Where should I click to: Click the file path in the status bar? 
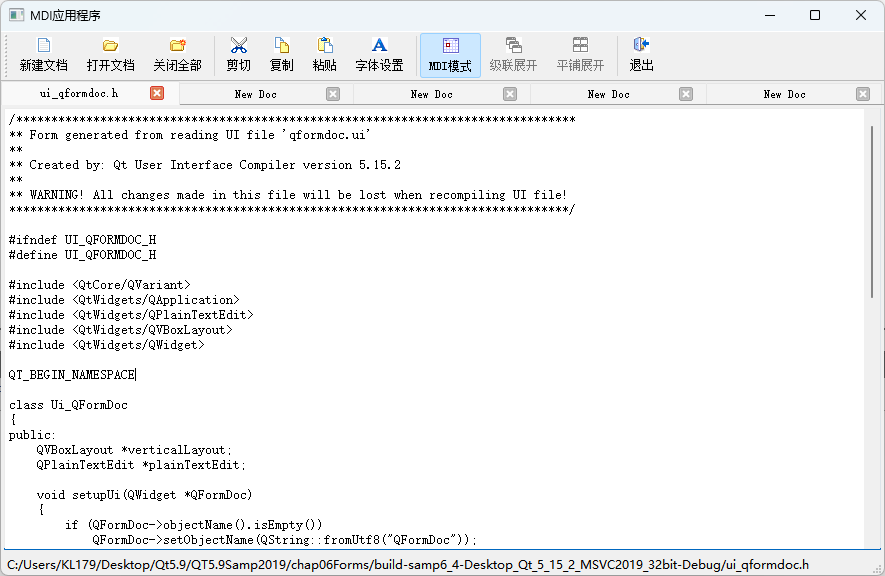(x=408, y=564)
